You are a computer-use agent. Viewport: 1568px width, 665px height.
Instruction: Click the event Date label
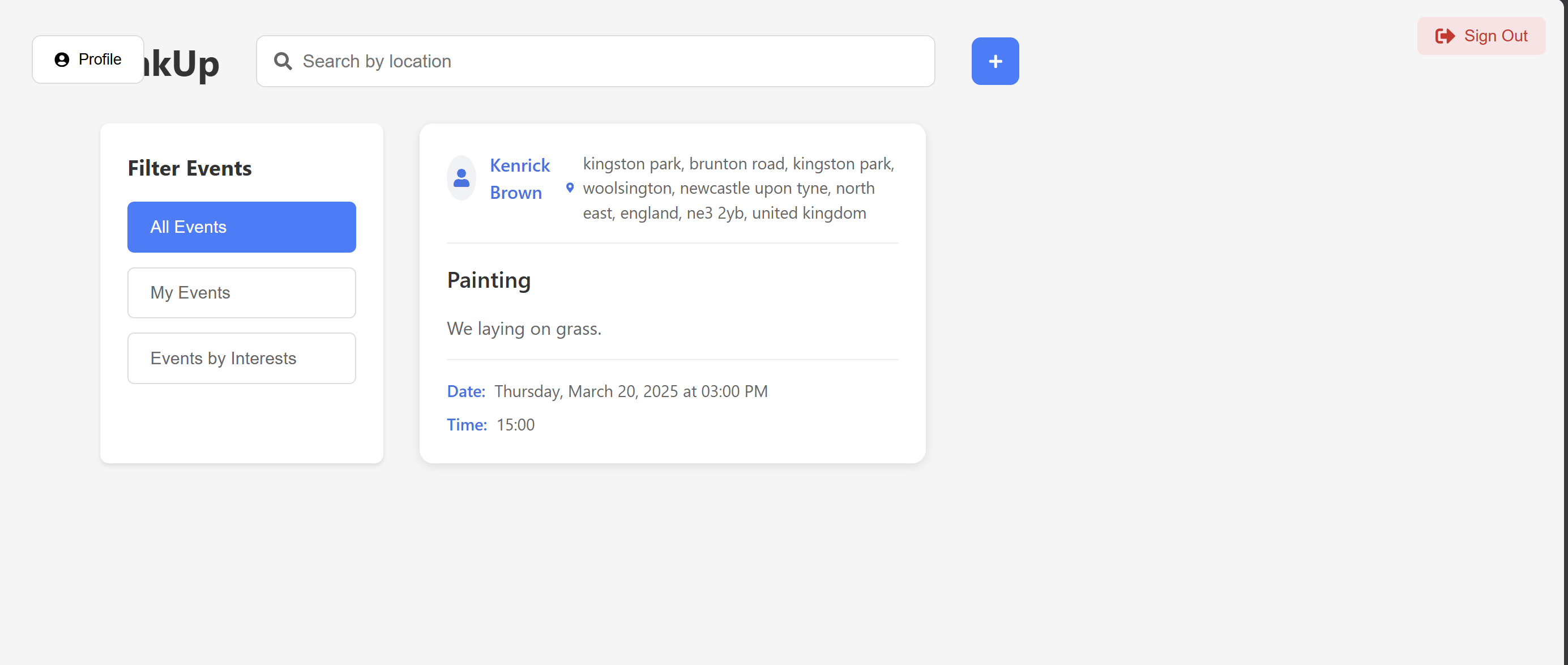point(465,391)
